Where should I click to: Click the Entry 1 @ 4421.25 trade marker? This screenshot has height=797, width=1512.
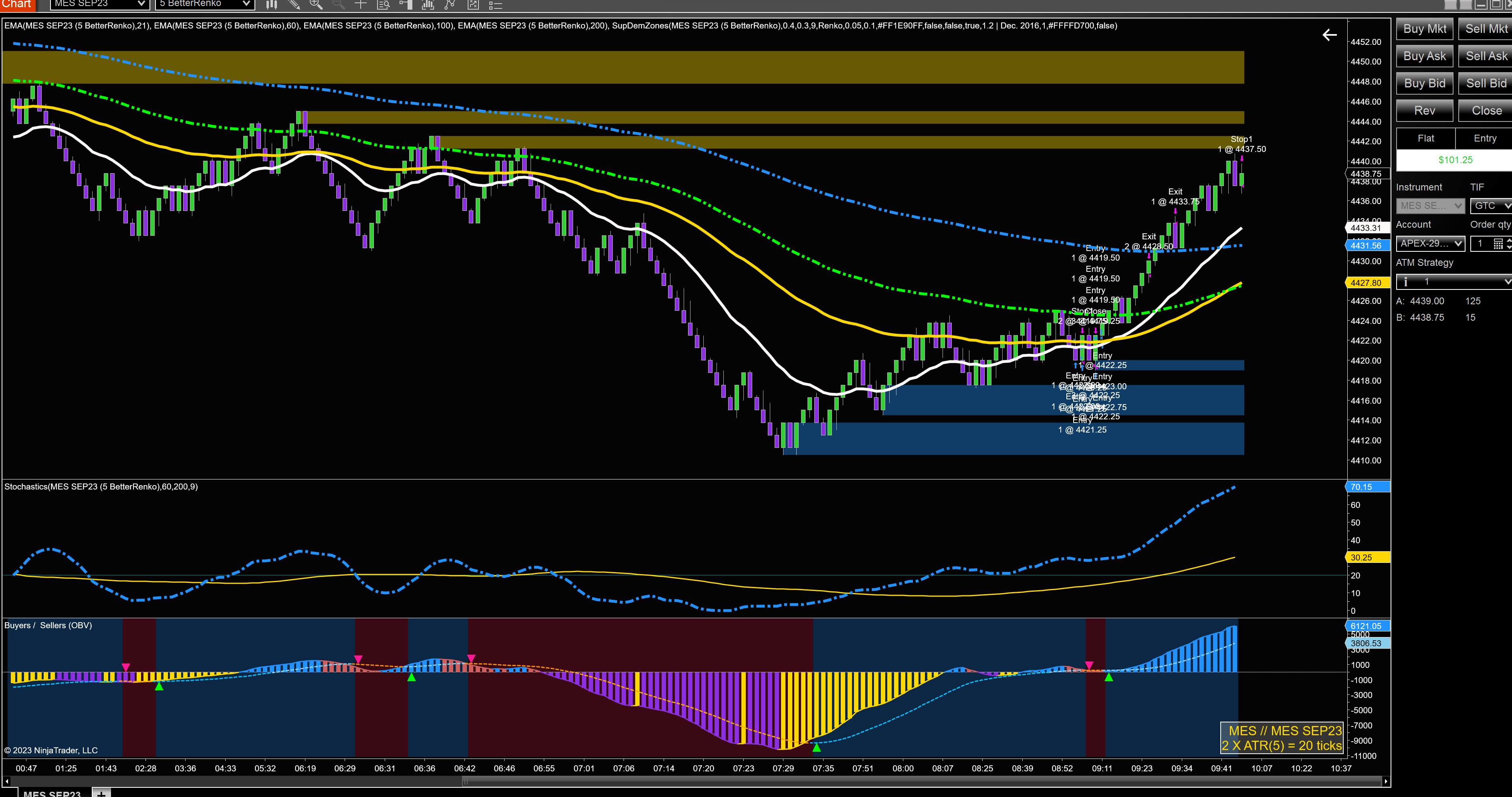1082,425
